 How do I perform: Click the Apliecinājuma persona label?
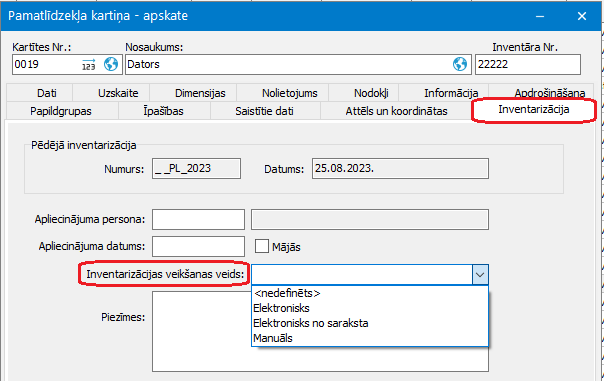[90, 220]
